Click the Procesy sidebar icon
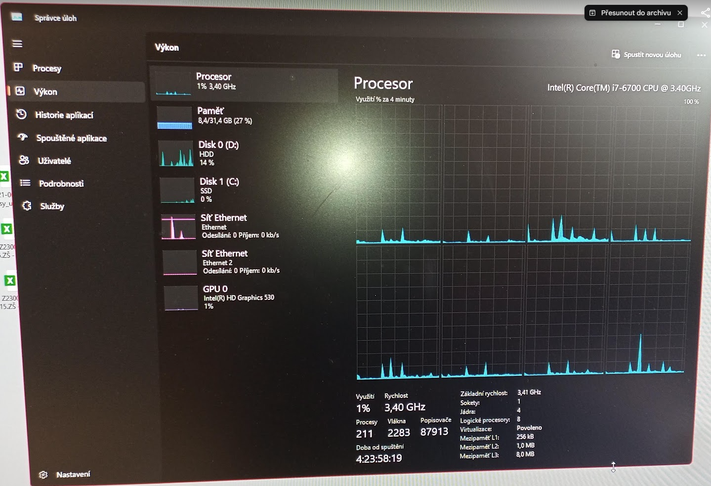 19,67
